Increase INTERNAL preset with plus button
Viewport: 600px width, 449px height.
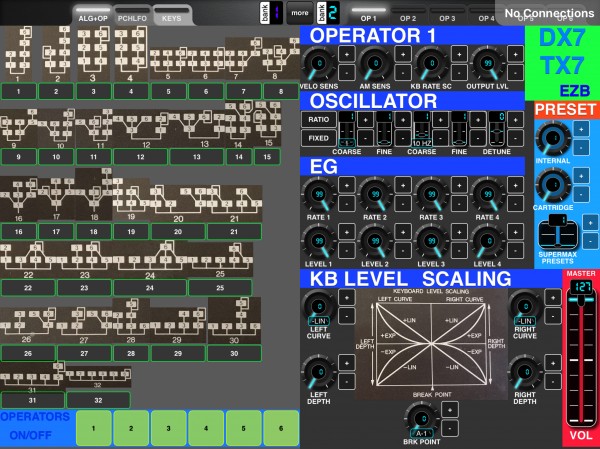pos(581,129)
